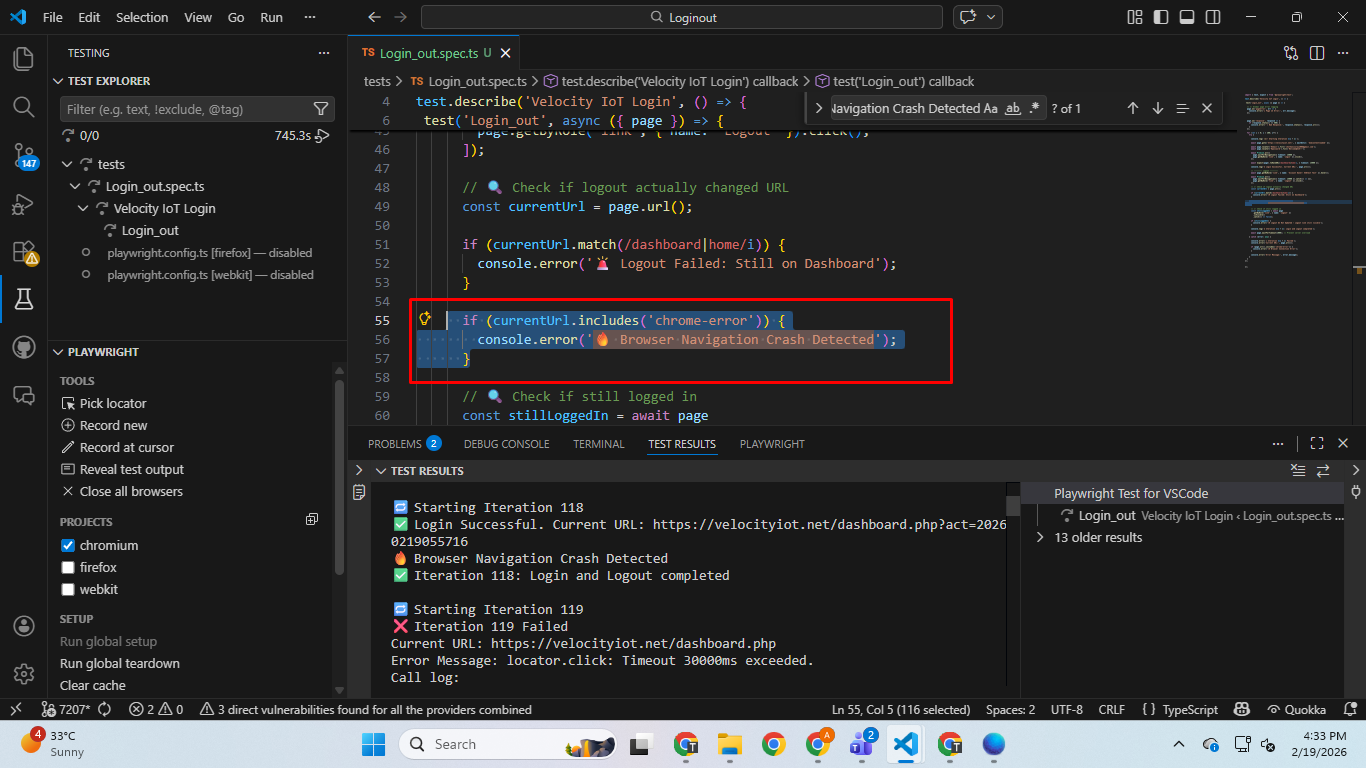Expand the 13 older results entry
The width and height of the screenshot is (1366, 768).
click(1040, 537)
